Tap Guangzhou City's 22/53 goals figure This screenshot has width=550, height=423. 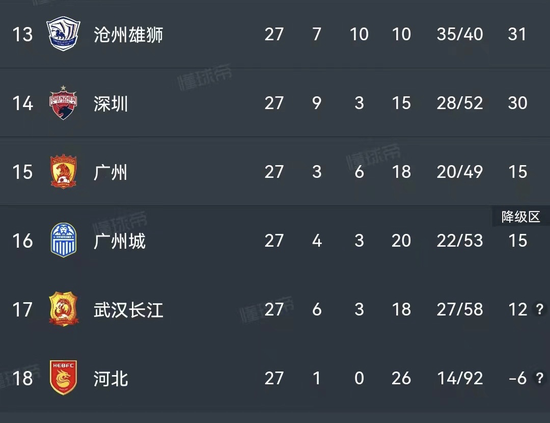coord(460,241)
